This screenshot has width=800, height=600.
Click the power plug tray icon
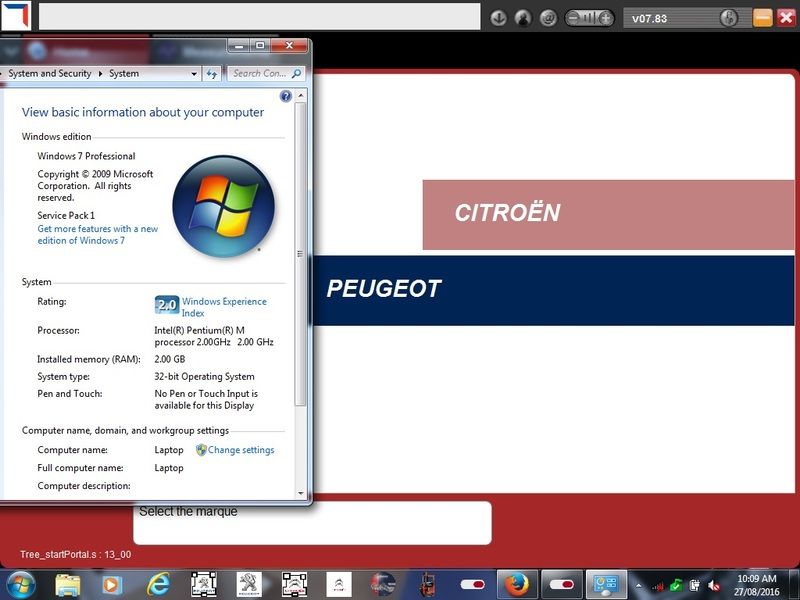694,586
